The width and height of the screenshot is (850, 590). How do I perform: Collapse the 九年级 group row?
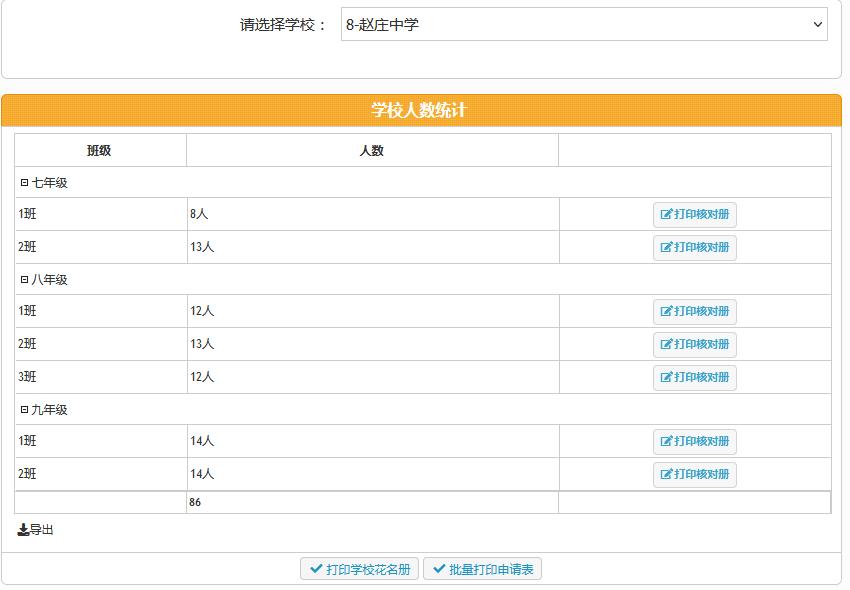[x=23, y=408]
